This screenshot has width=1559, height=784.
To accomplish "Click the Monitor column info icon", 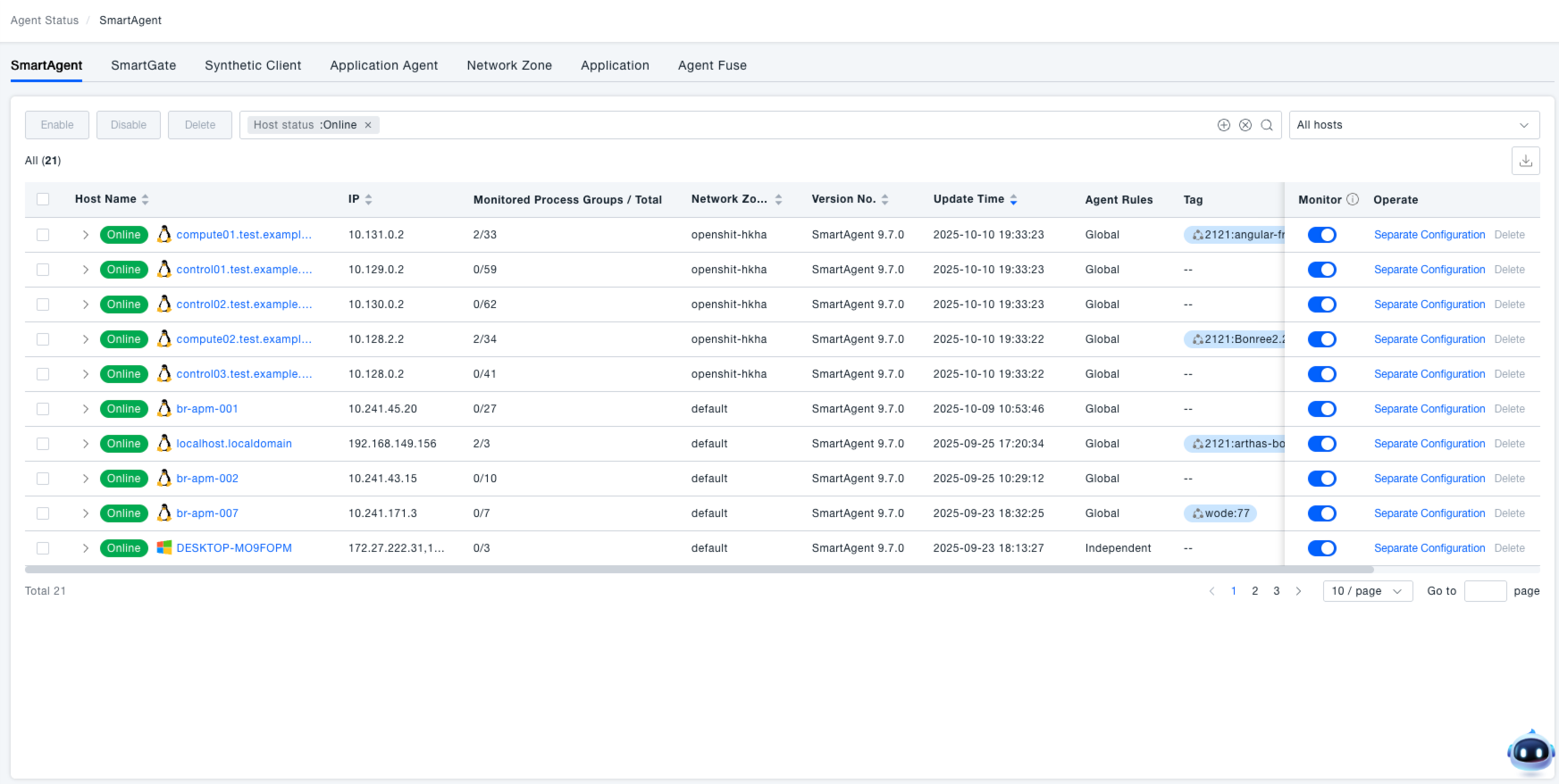I will [x=1353, y=199].
